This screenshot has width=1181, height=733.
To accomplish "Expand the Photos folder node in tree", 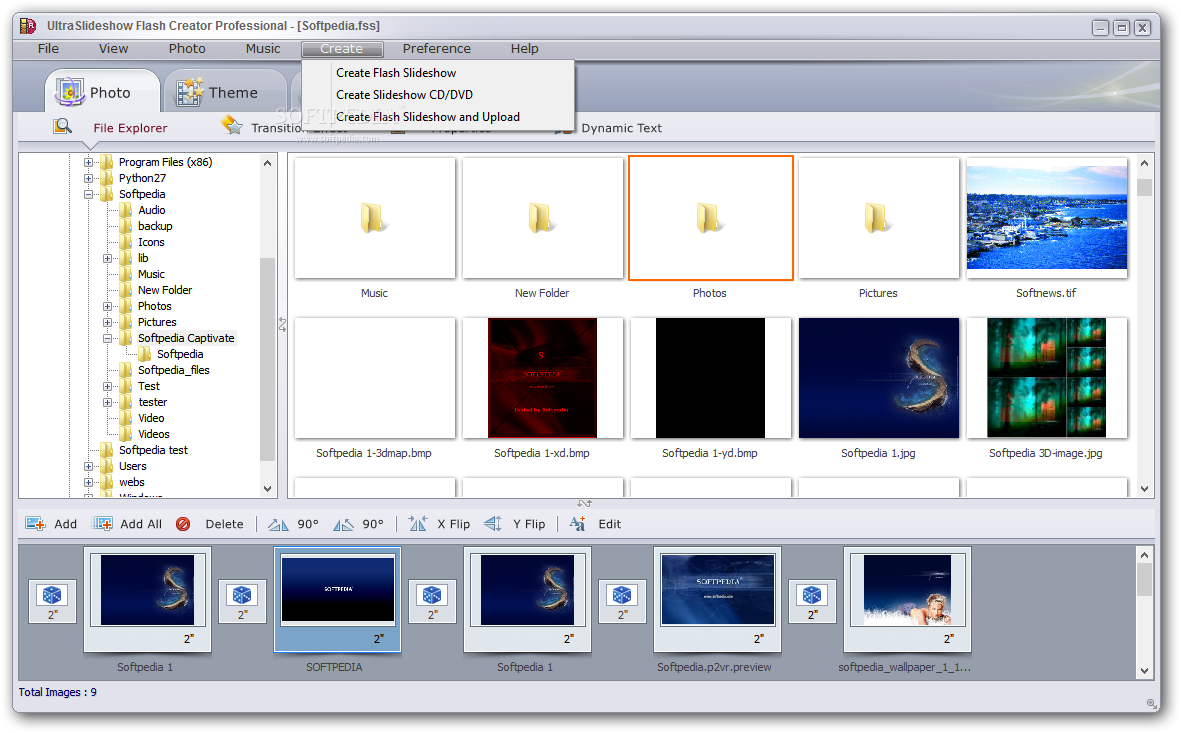I will point(108,307).
